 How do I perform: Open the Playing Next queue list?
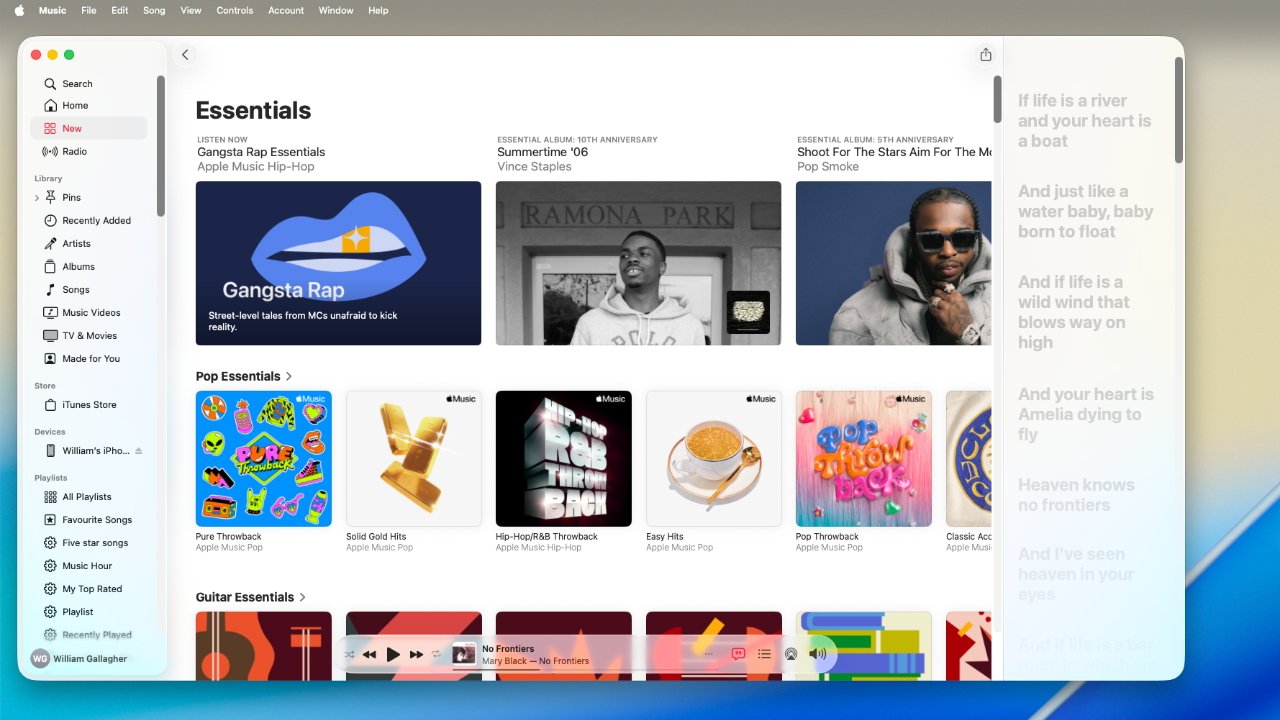click(764, 654)
